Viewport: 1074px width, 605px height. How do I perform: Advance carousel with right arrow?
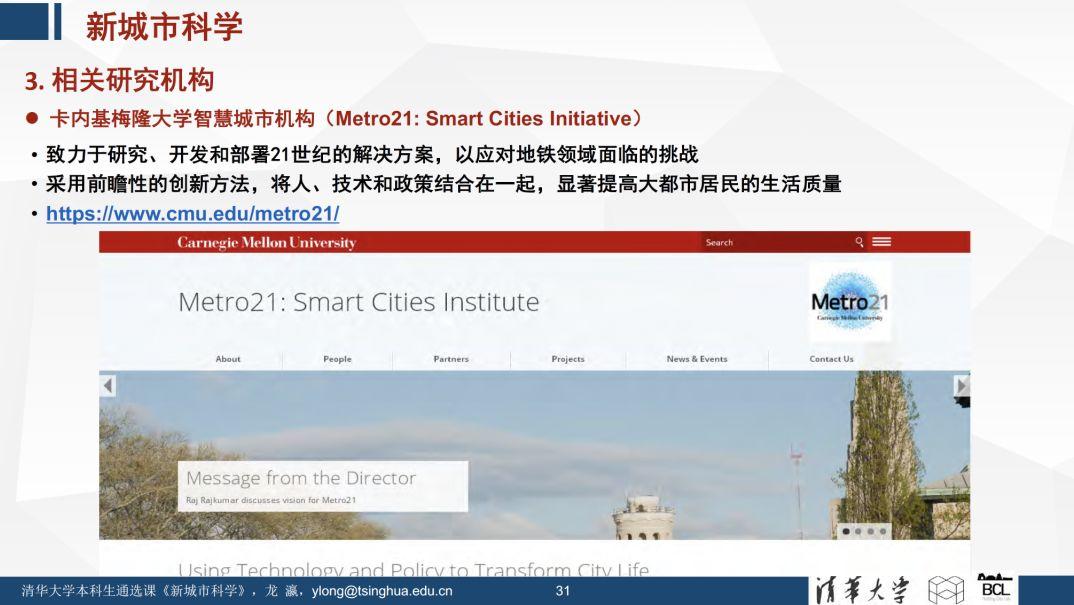click(962, 386)
